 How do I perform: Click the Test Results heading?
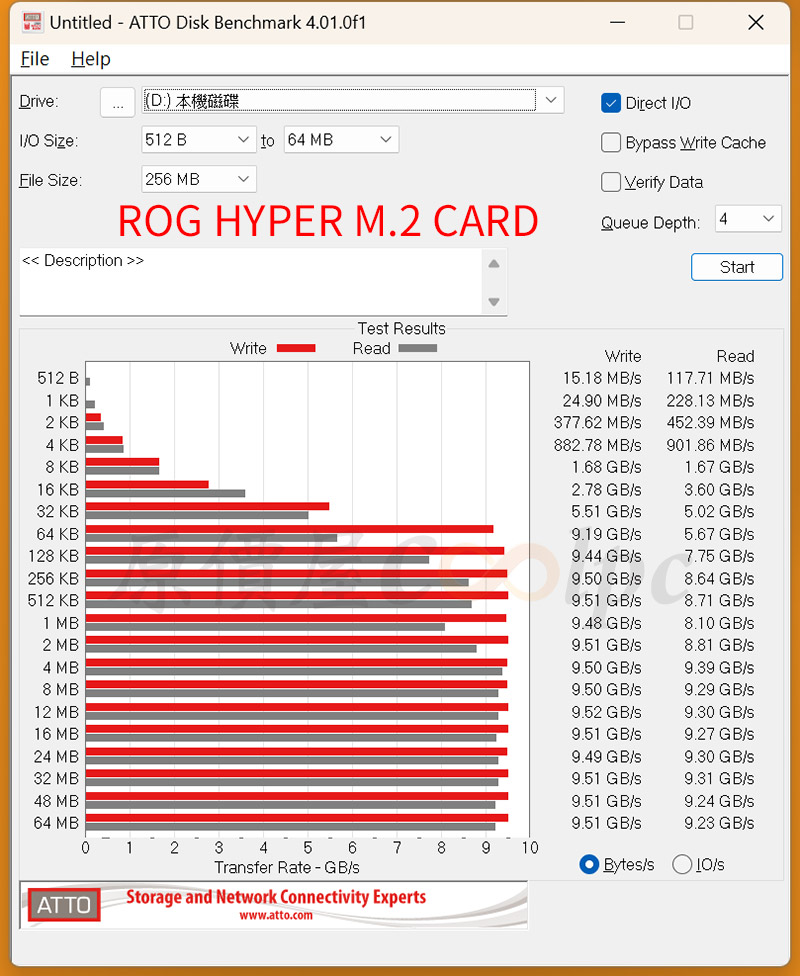[402, 329]
